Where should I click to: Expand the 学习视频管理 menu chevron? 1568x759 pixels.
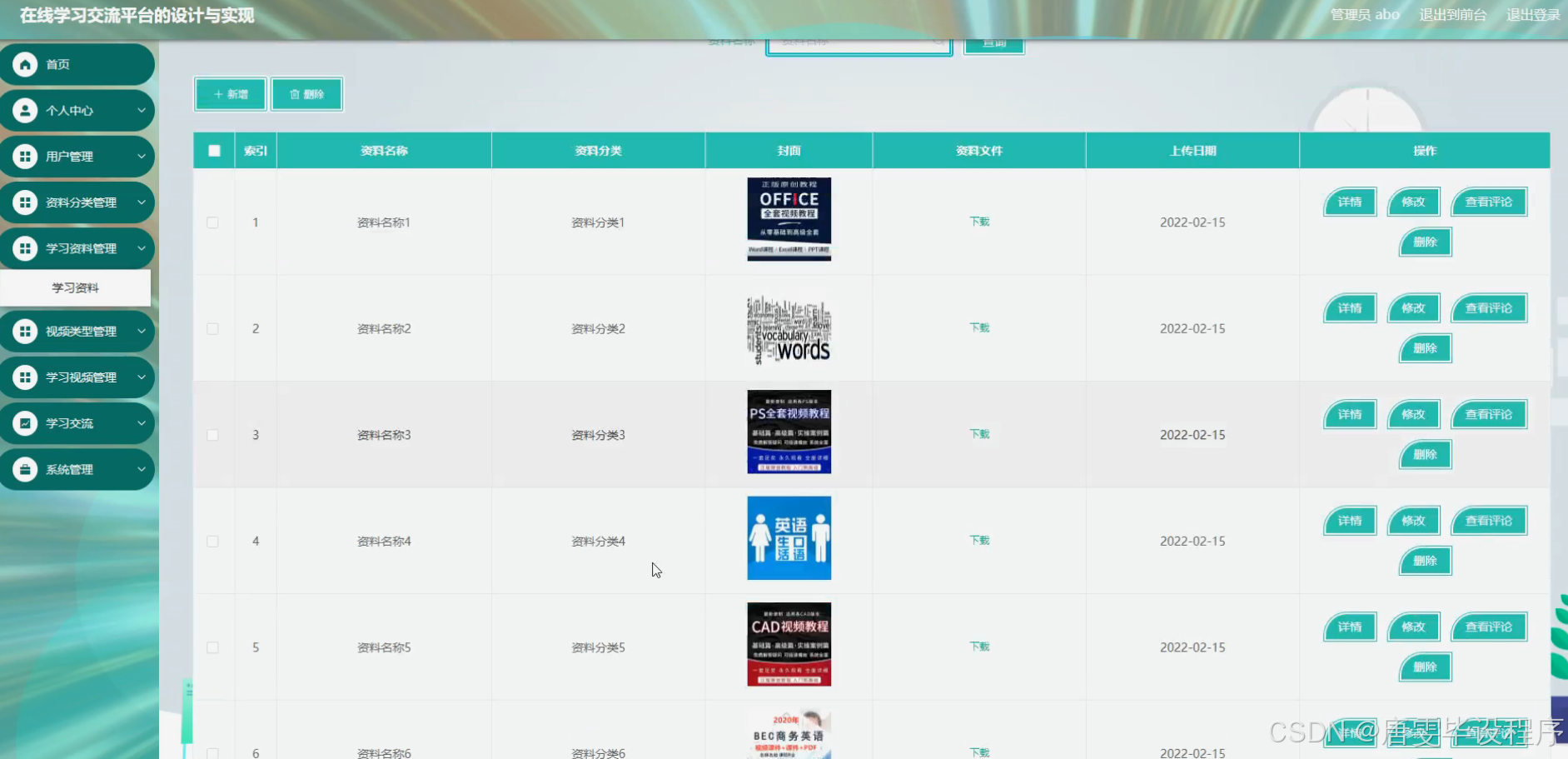point(142,377)
